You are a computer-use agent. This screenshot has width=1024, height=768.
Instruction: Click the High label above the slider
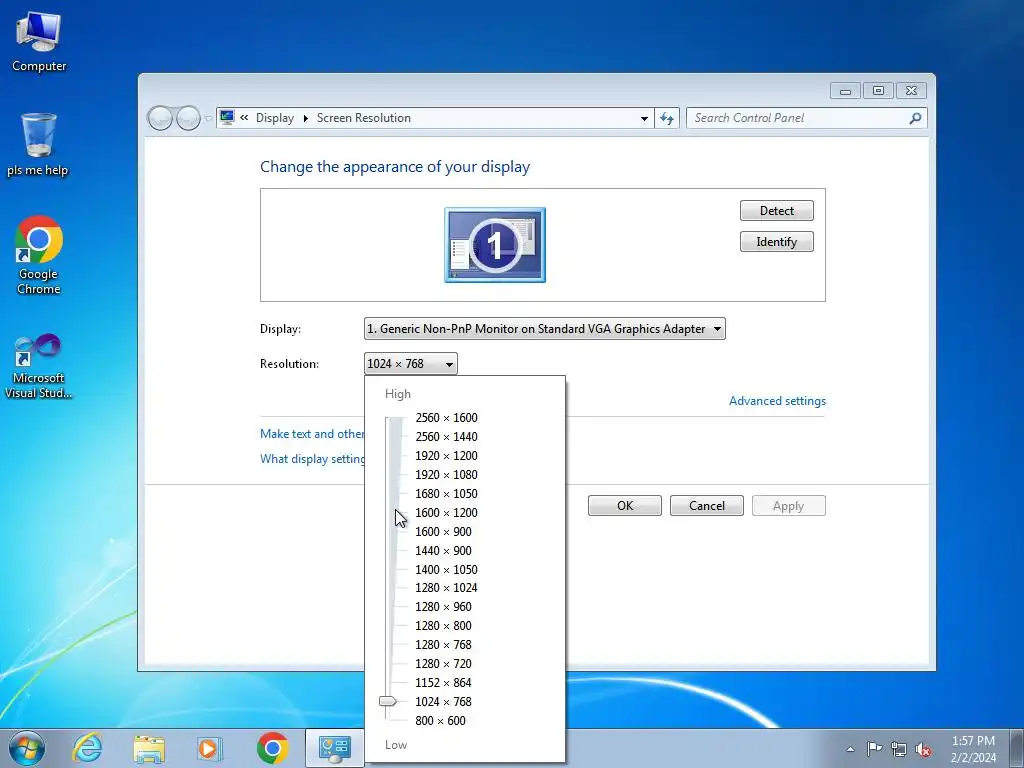[x=398, y=394]
